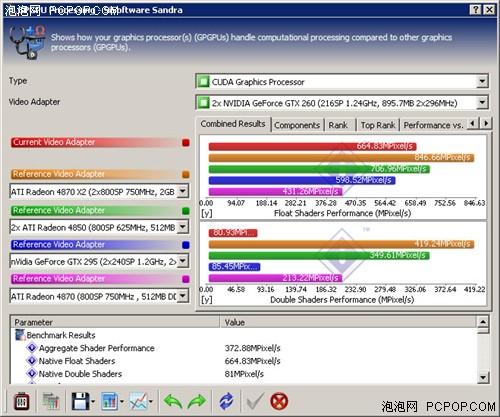Switch to the Rank tab
The image size is (500, 417).
click(x=338, y=125)
